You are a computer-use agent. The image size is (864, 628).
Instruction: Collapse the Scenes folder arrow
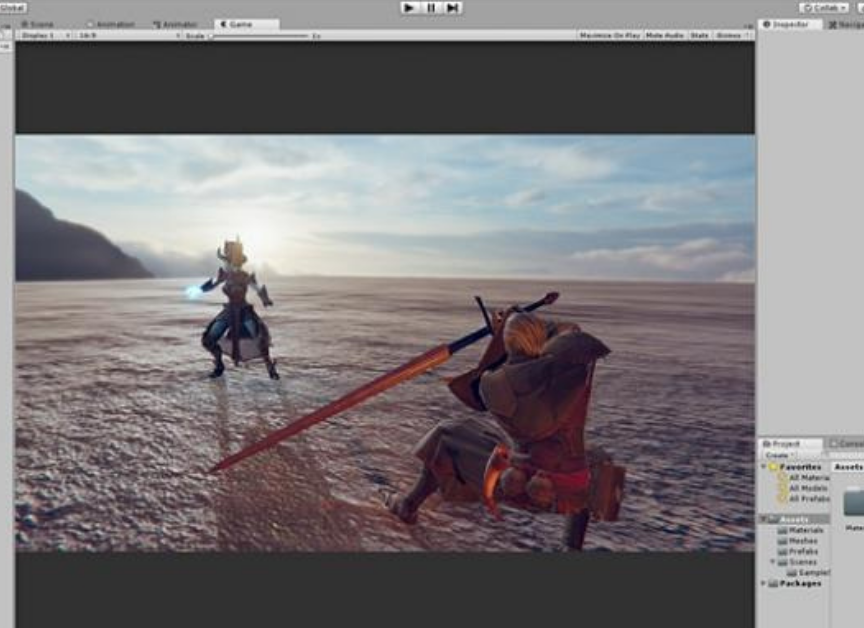coord(773,562)
